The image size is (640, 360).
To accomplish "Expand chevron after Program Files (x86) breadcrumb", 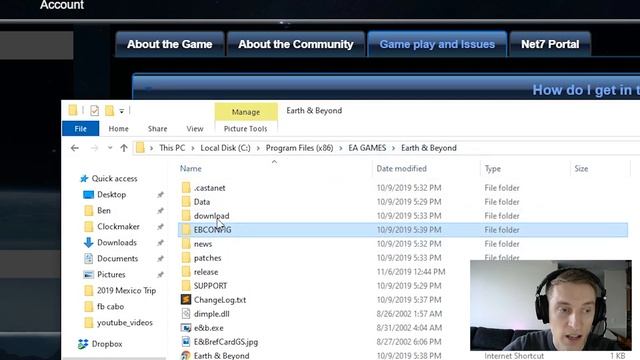I will coord(341,148).
